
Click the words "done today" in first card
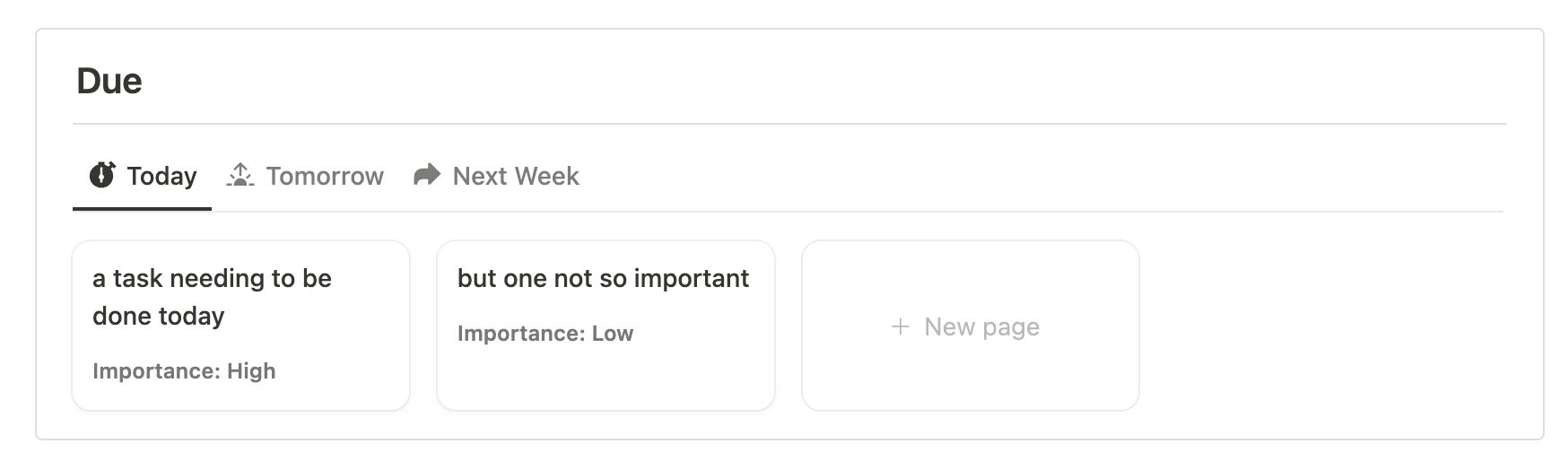tap(159, 316)
